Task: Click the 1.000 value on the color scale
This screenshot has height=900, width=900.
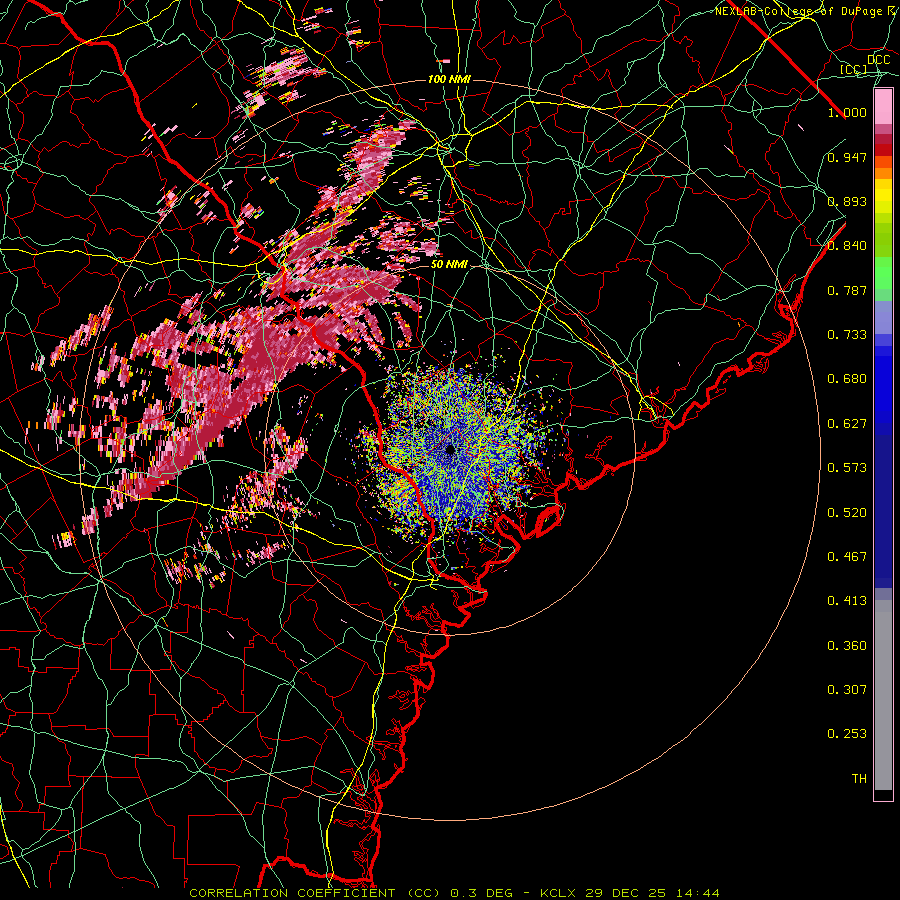Action: pyautogui.click(x=847, y=112)
